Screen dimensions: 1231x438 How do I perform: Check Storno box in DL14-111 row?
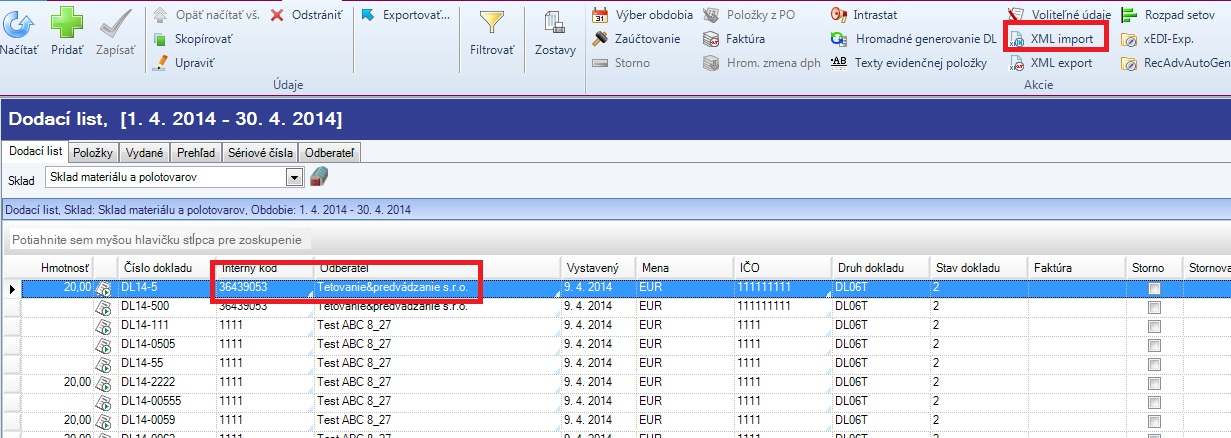1154,326
